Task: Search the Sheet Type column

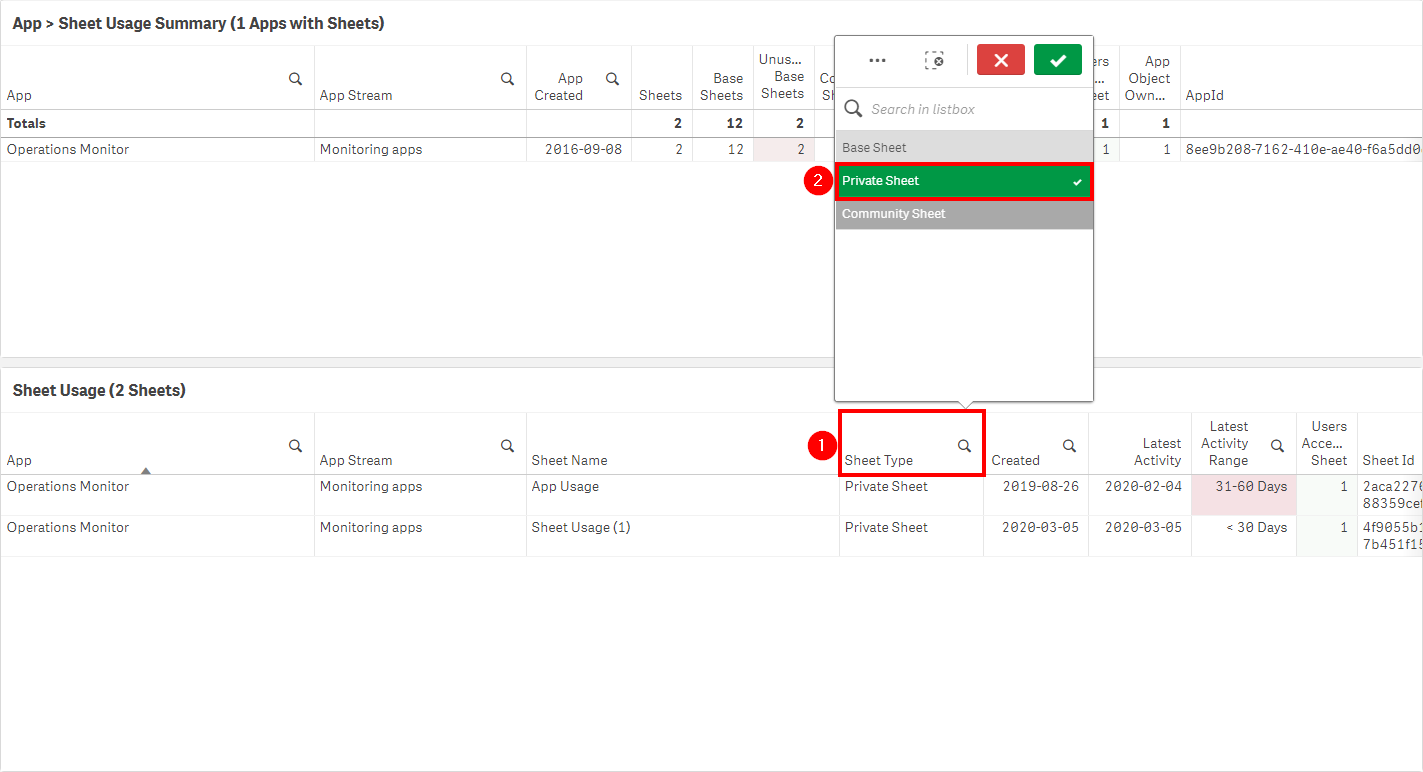Action: coord(964,446)
